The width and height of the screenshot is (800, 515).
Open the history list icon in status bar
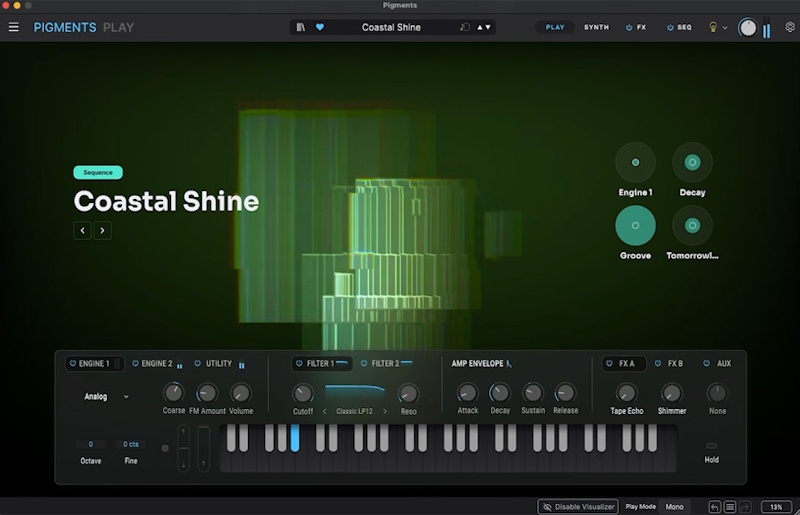tap(730, 507)
